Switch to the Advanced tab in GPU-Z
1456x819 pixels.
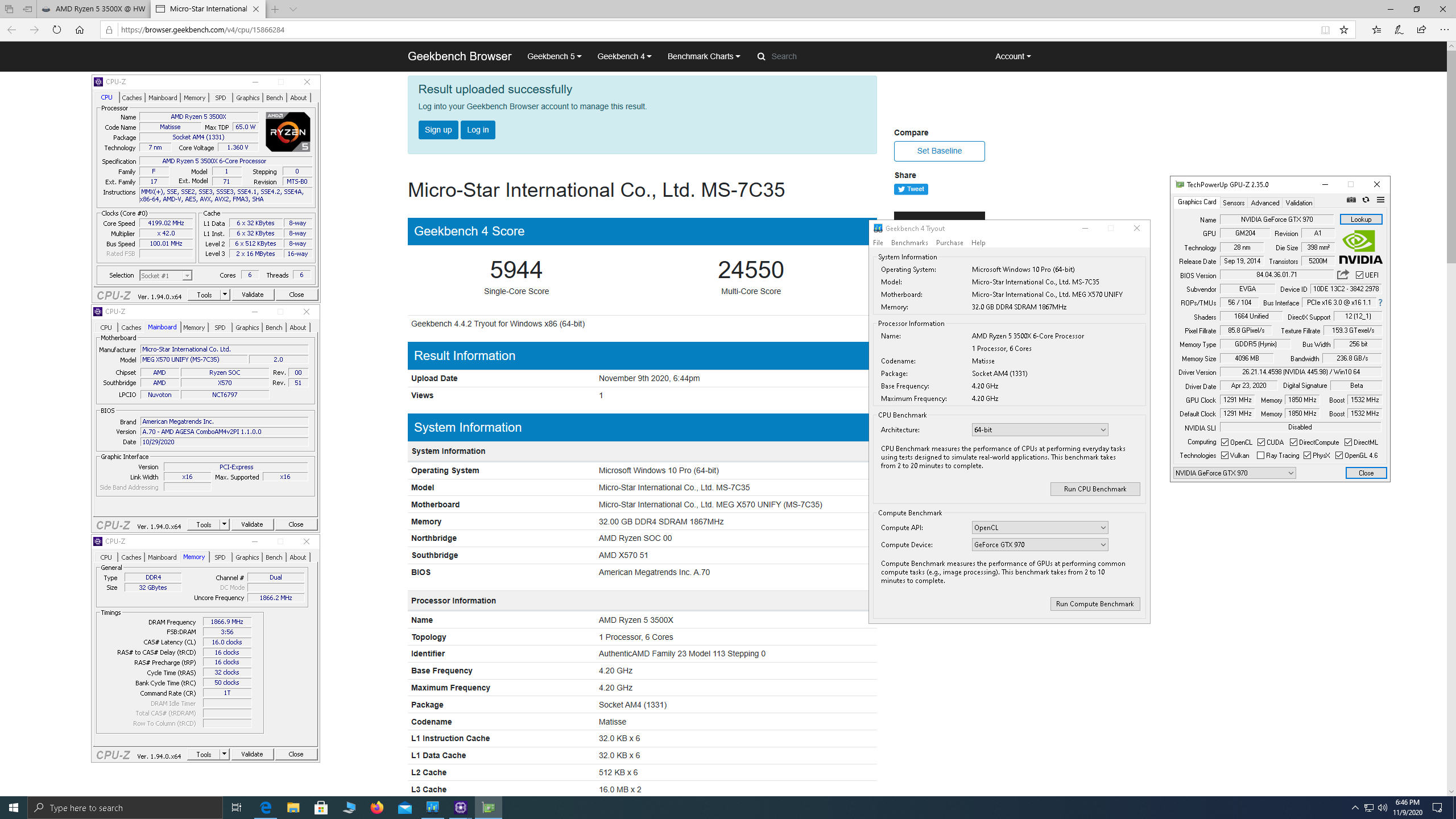1265,202
